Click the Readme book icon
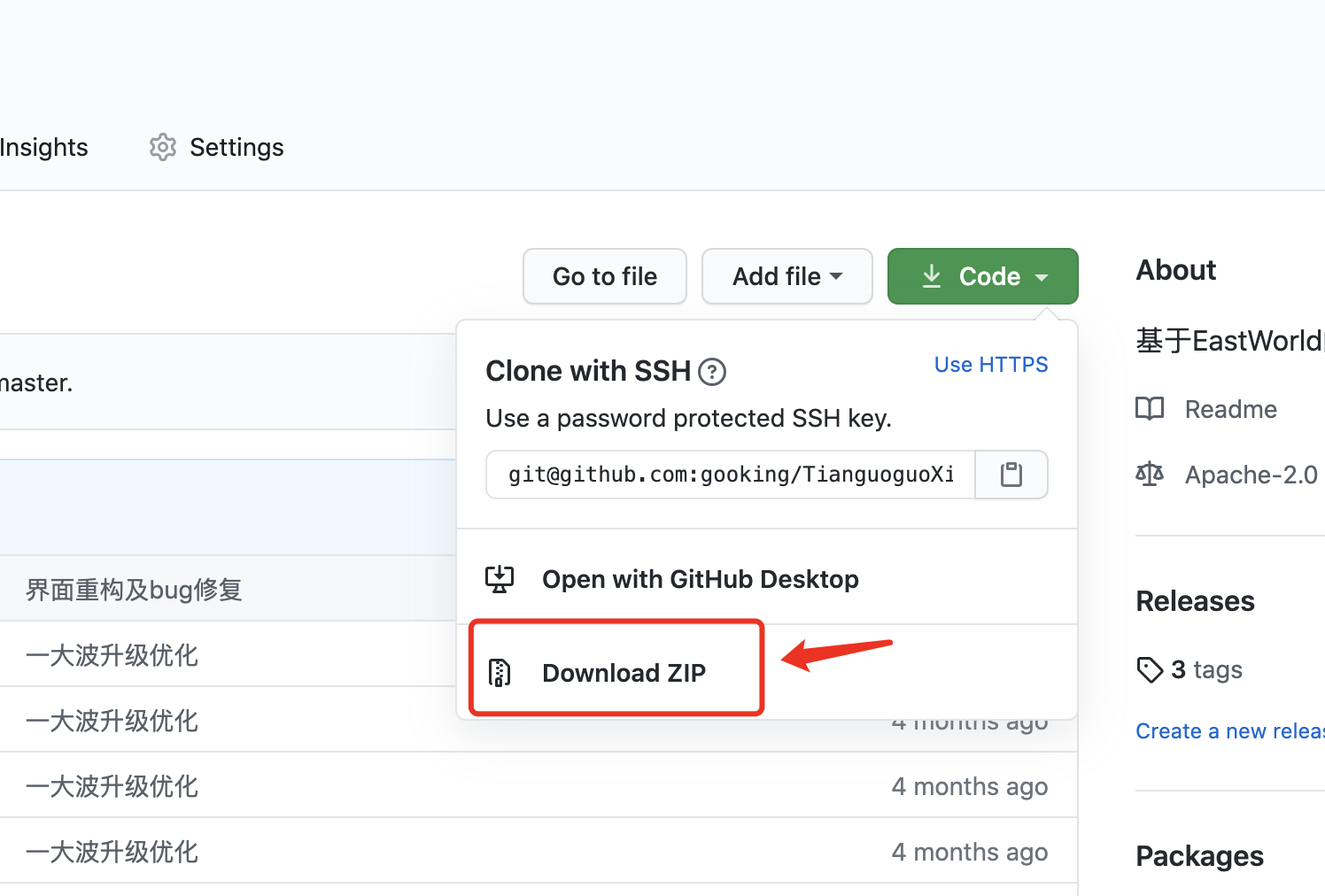This screenshot has height=896, width=1325. (x=1150, y=409)
